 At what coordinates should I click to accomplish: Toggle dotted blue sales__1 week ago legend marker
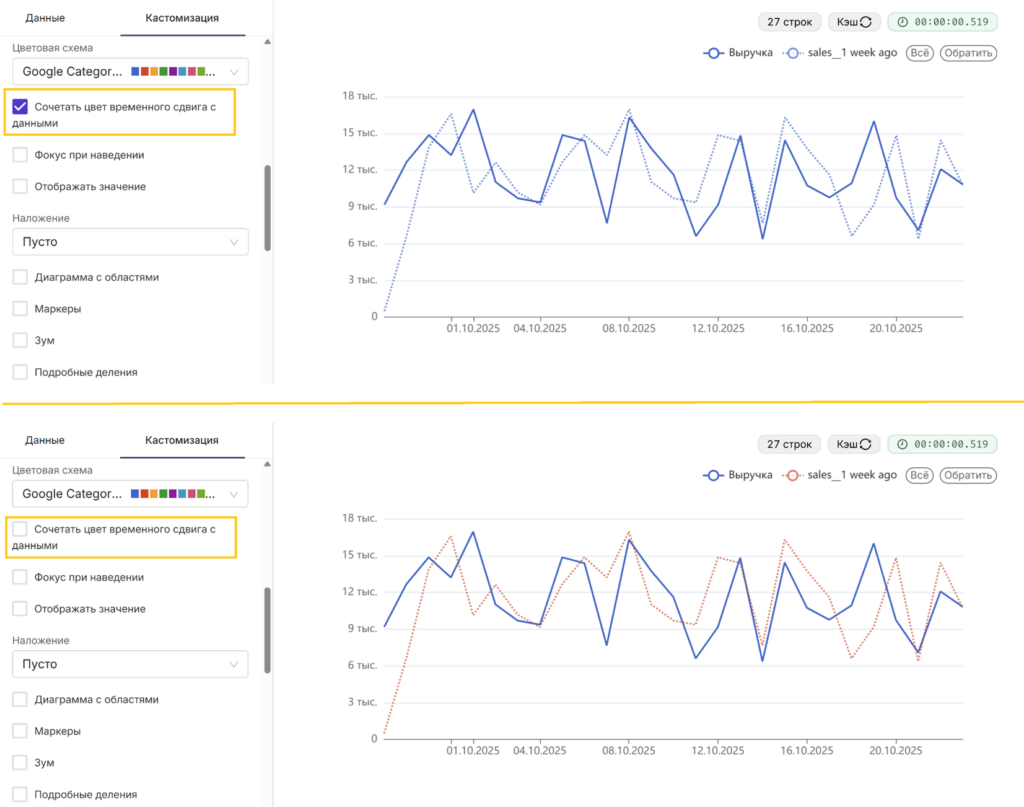tap(792, 53)
